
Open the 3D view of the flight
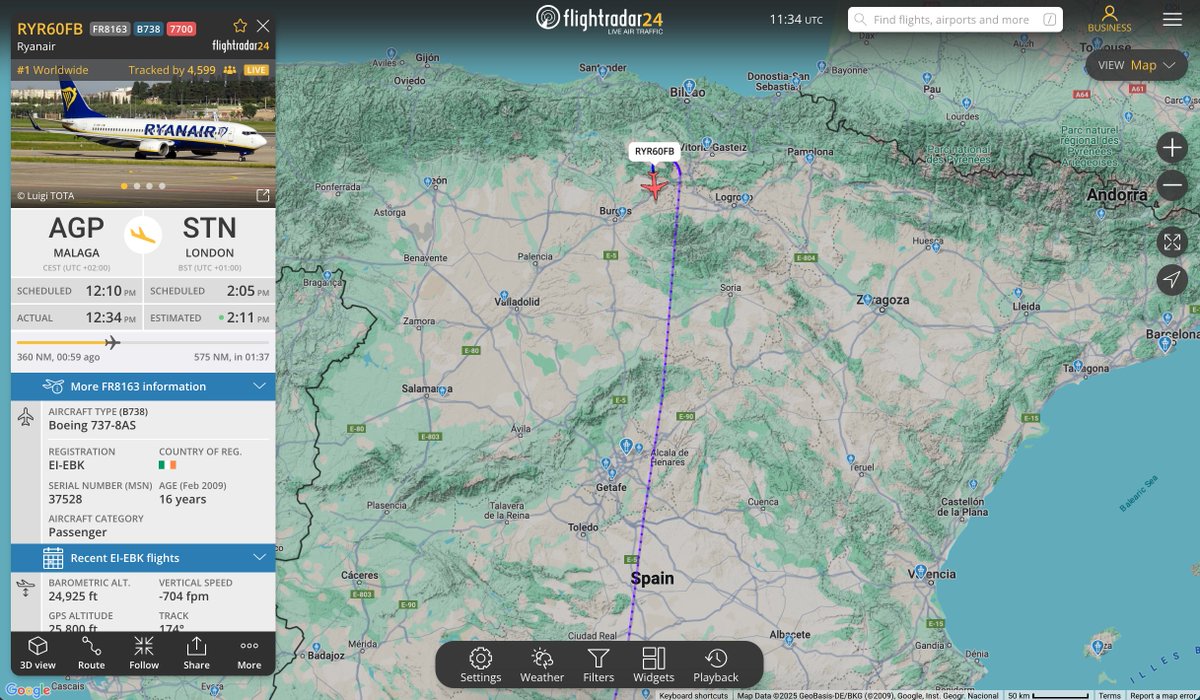point(38,652)
